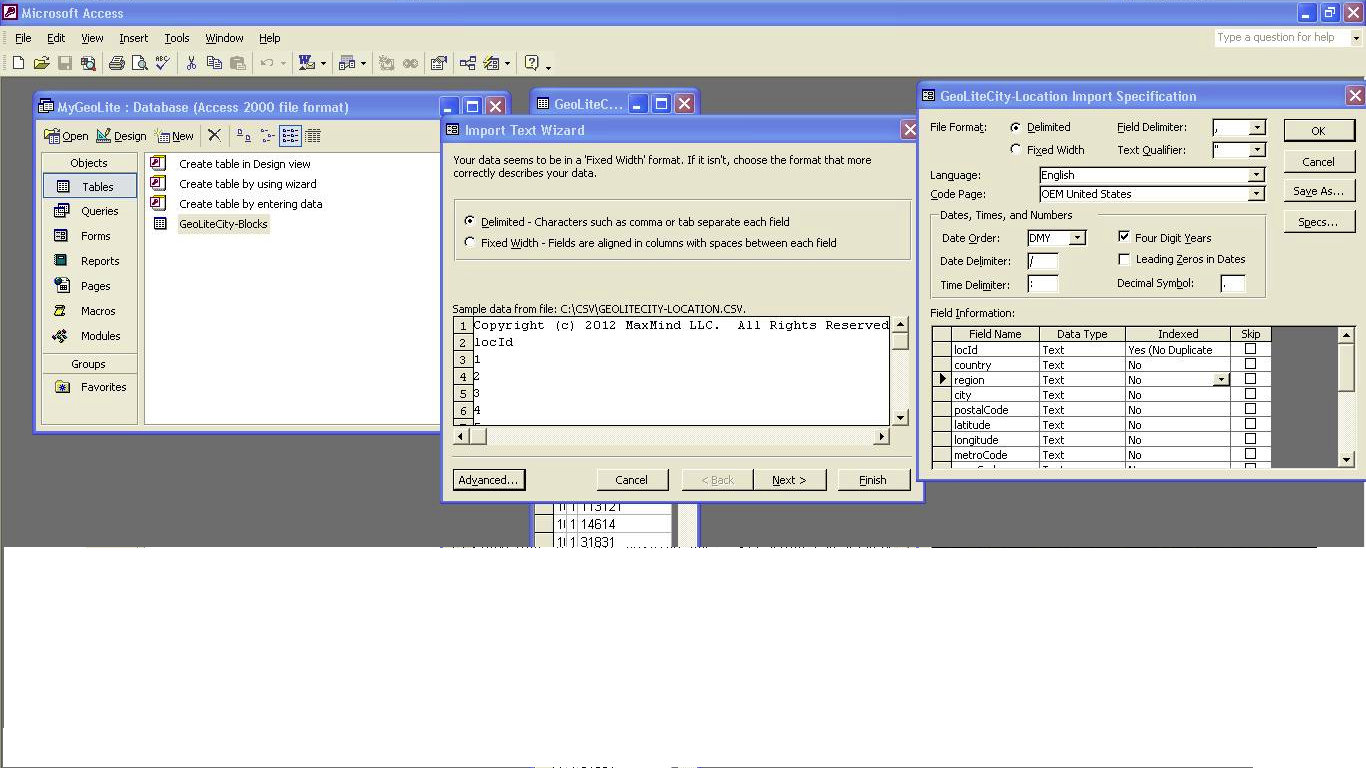Open the Edit menu
The height and width of the screenshot is (768, 1366).
click(56, 38)
